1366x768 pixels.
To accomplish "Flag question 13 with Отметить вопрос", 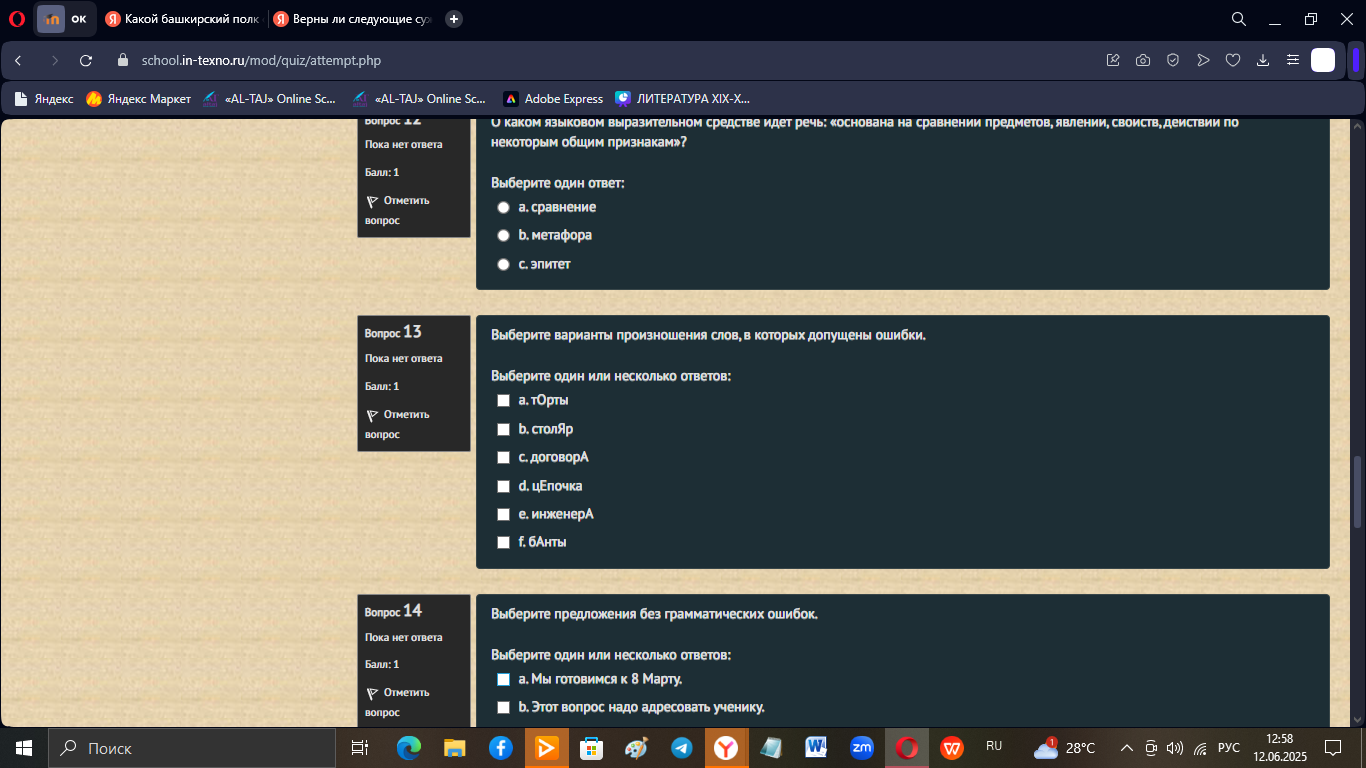I will coord(398,424).
